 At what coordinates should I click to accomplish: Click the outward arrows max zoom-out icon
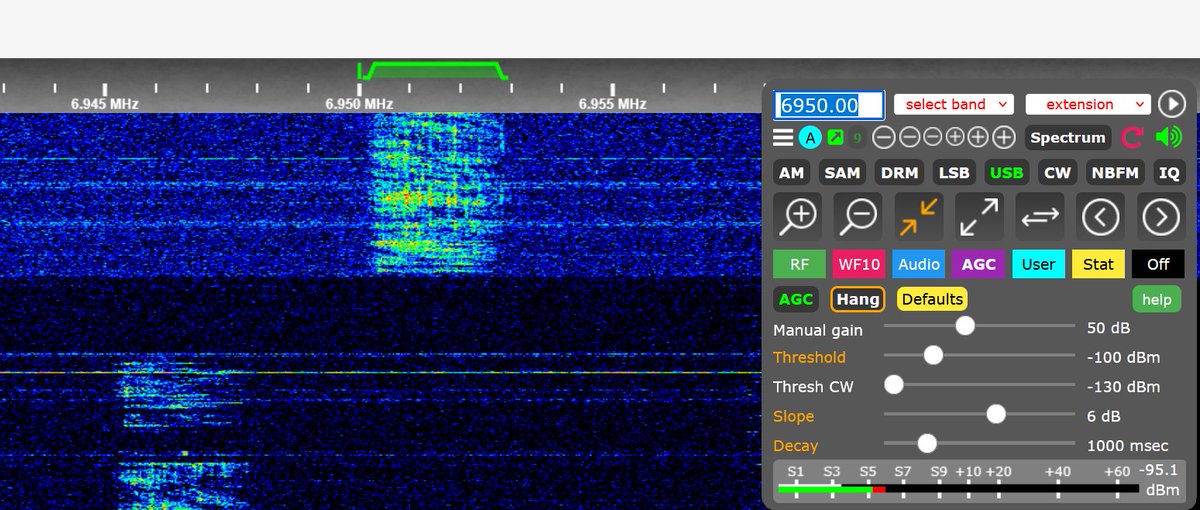click(979, 215)
